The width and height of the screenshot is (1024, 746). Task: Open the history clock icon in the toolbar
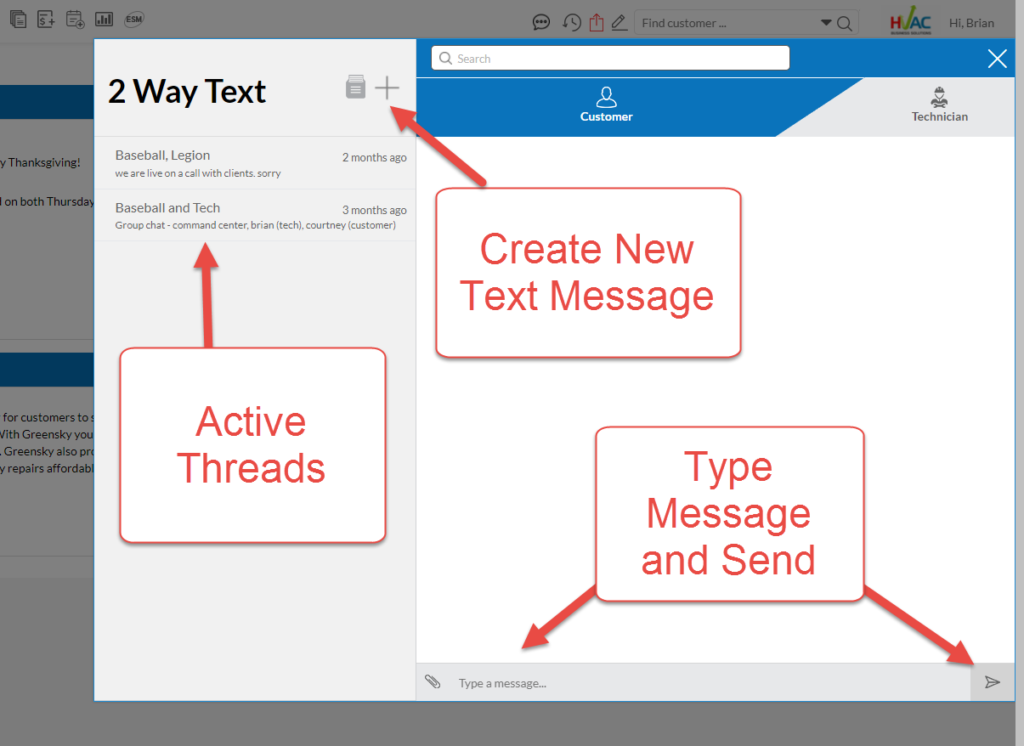click(571, 21)
